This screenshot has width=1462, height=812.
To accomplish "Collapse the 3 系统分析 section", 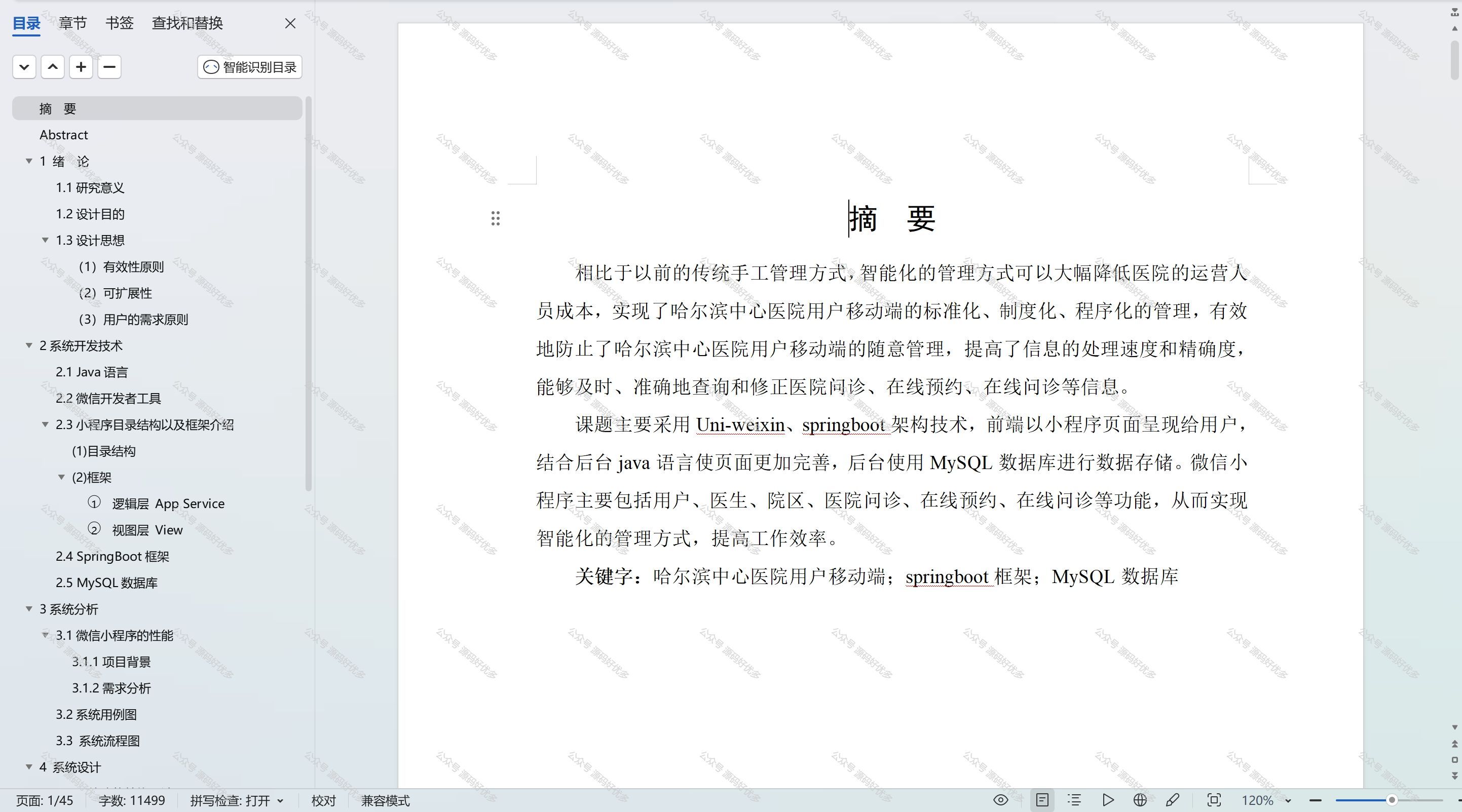I will pos(29,609).
